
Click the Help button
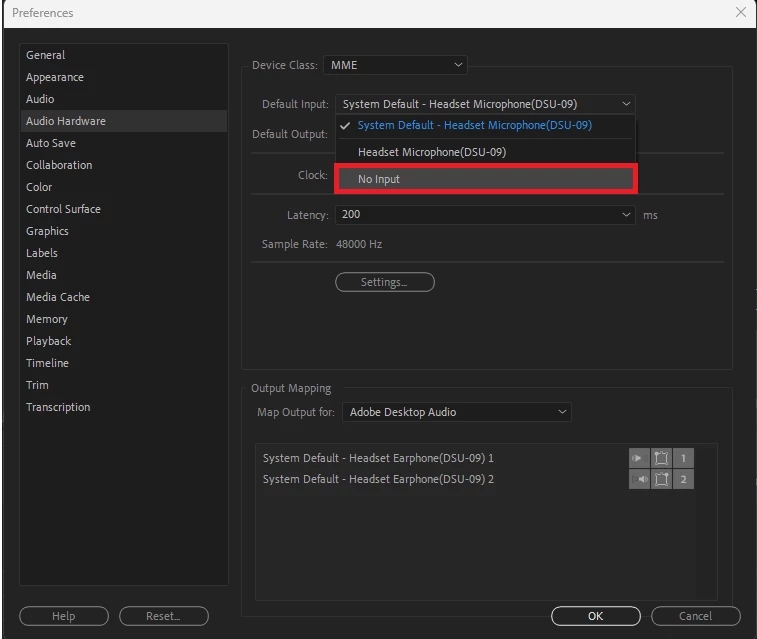[x=64, y=616]
